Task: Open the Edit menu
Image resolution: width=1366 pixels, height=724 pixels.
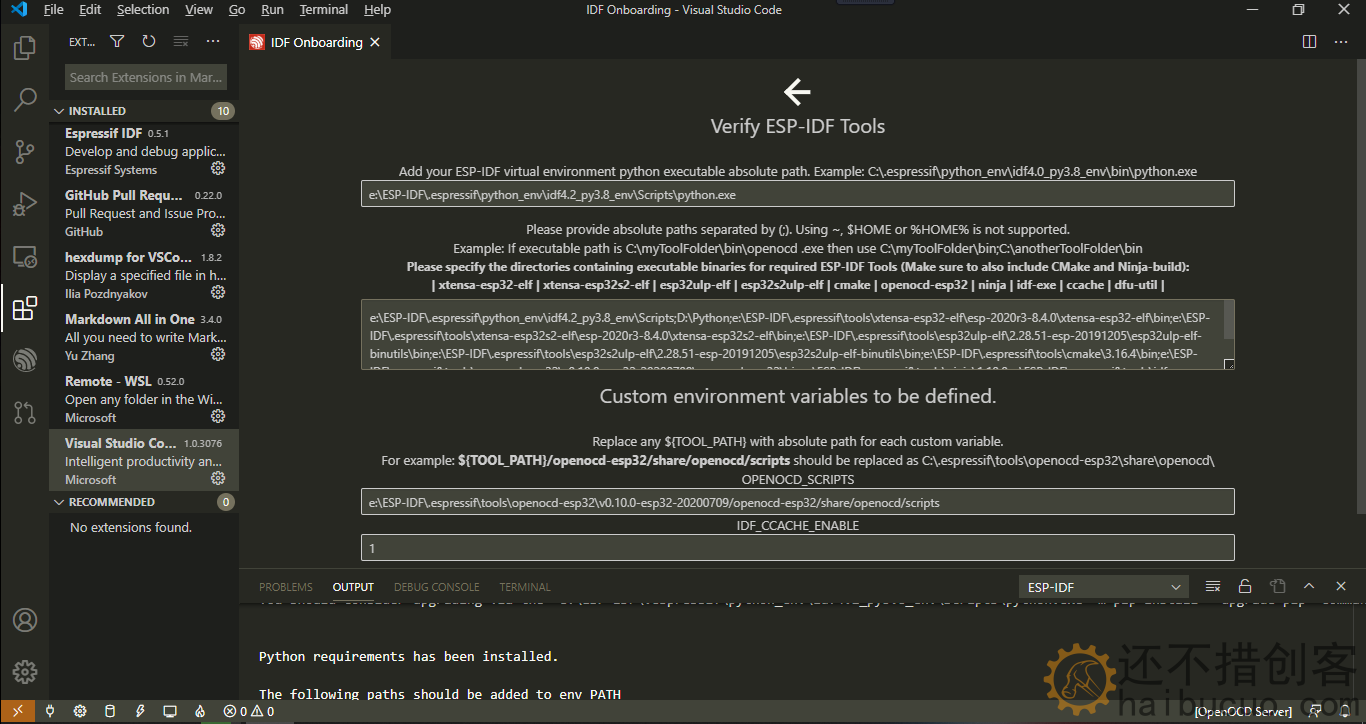Action: point(90,10)
